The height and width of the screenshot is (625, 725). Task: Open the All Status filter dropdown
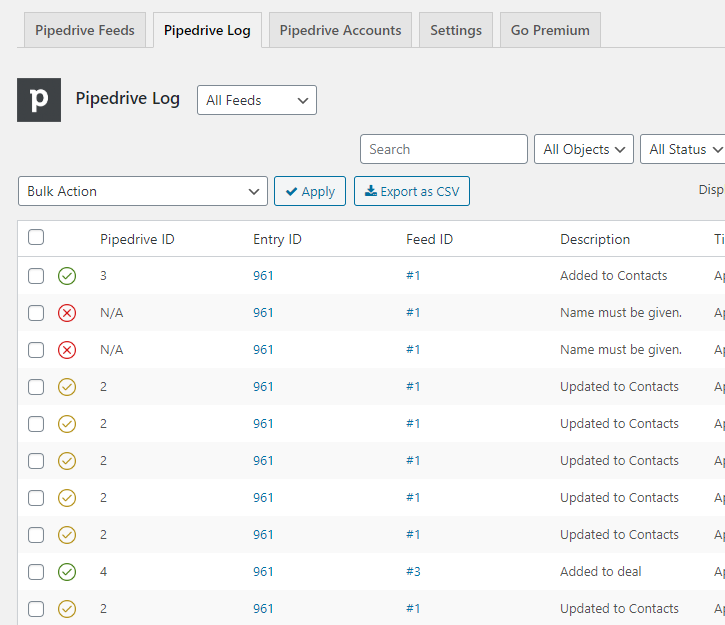pyautogui.click(x=683, y=149)
